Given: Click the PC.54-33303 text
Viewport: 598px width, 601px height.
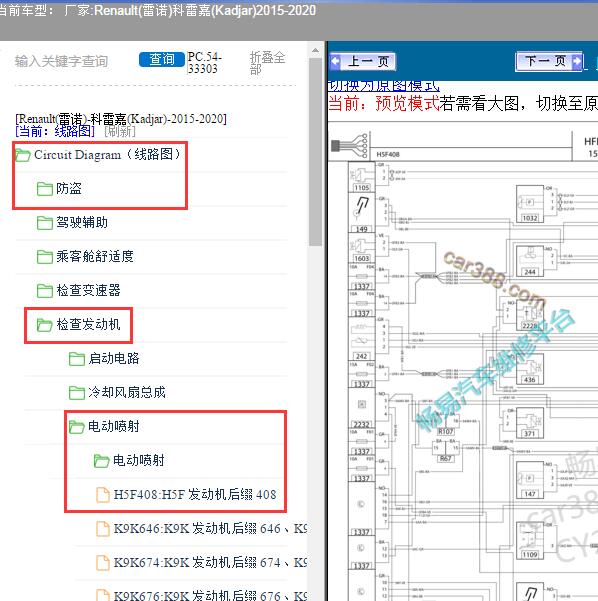Looking at the screenshot, I should (x=204, y=63).
